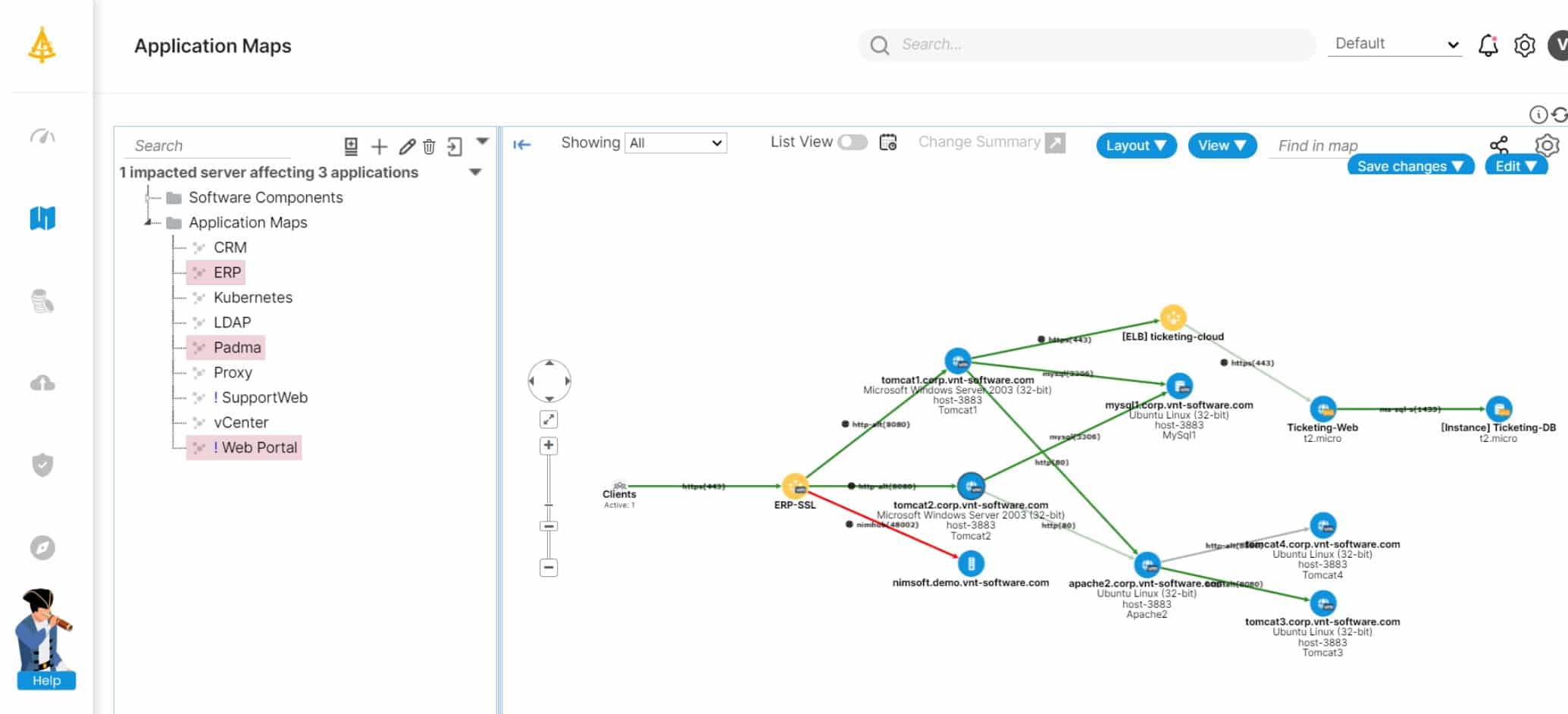Expand the tree toolbar more-options arrow

(482, 142)
